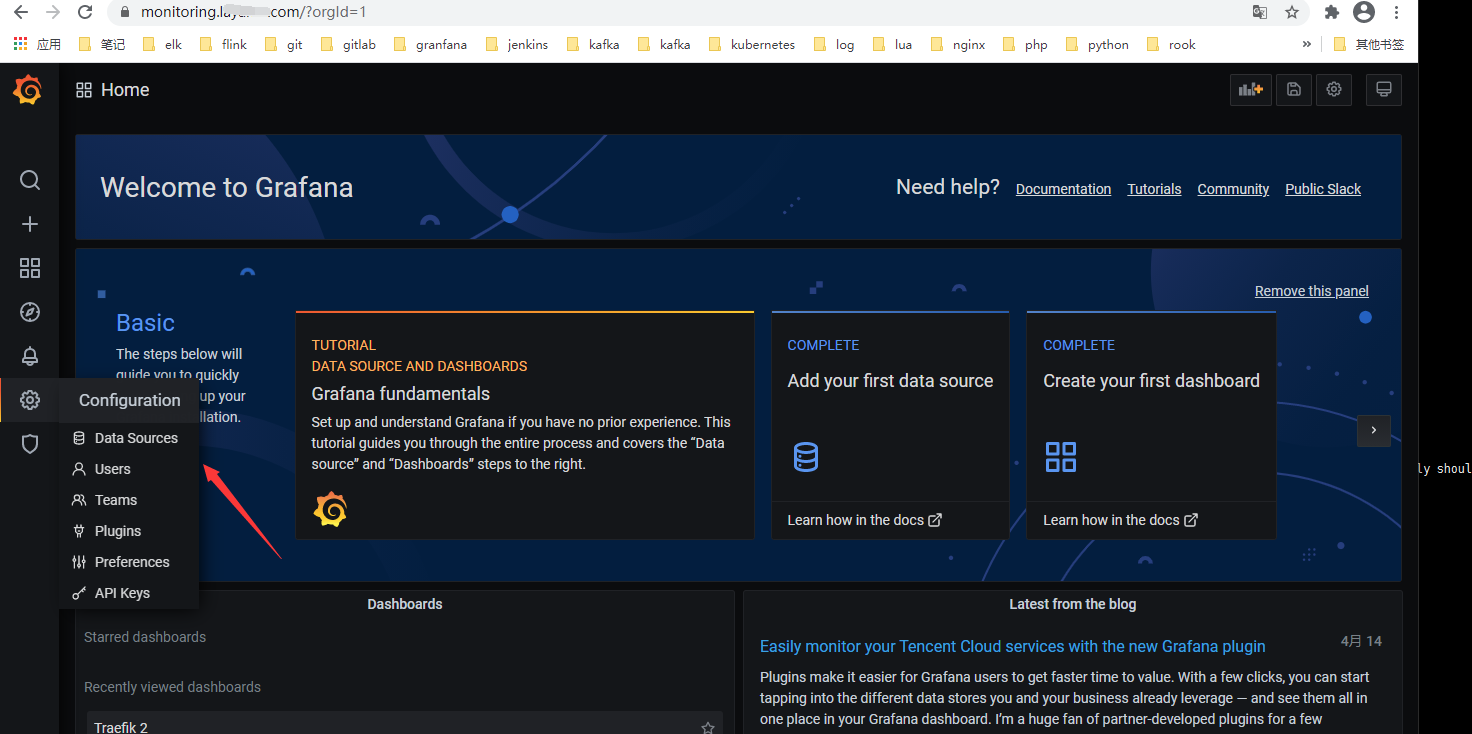Open the search magnifier in sidebar

click(x=30, y=180)
